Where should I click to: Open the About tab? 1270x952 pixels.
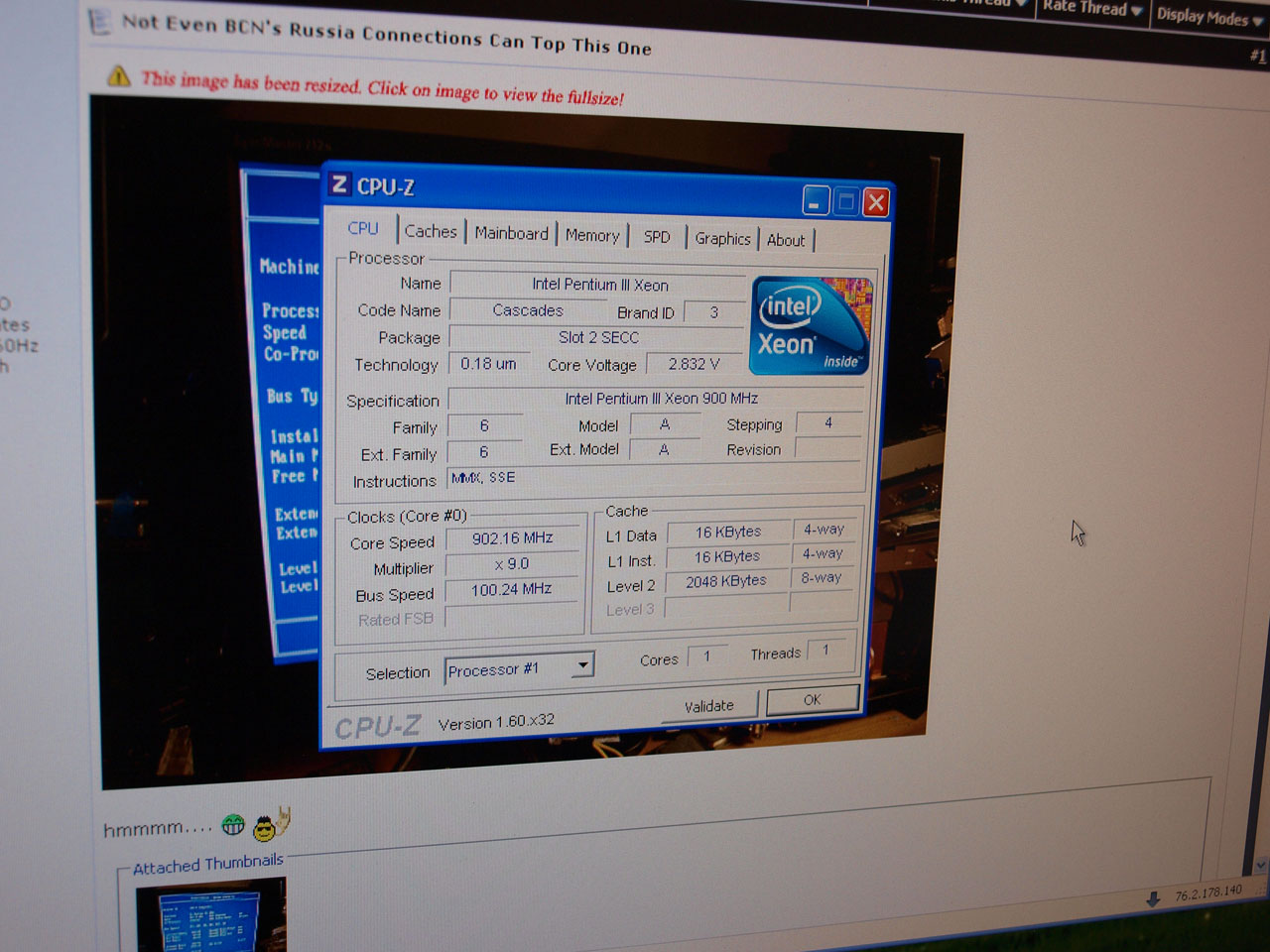(x=786, y=240)
